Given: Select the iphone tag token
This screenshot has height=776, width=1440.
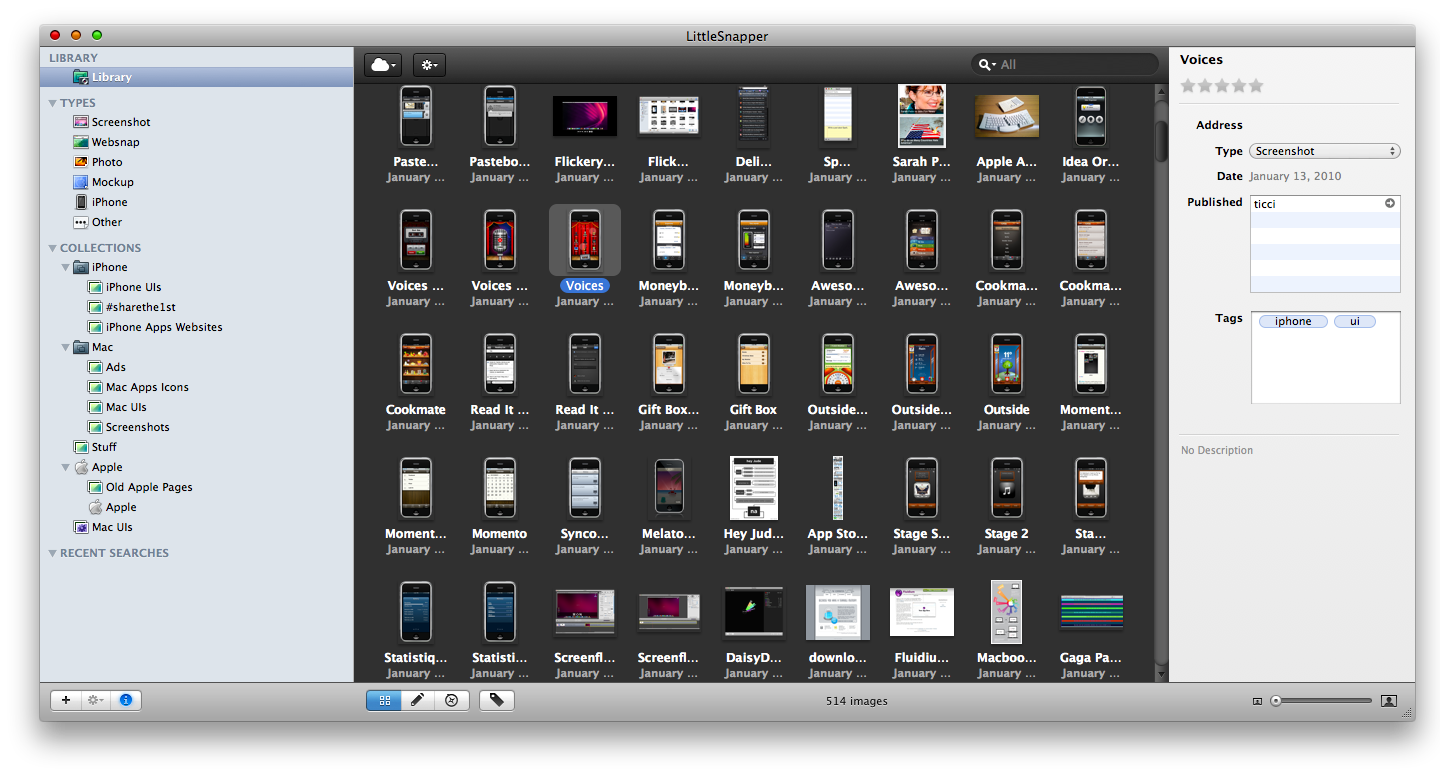Looking at the screenshot, I should coord(1293,321).
